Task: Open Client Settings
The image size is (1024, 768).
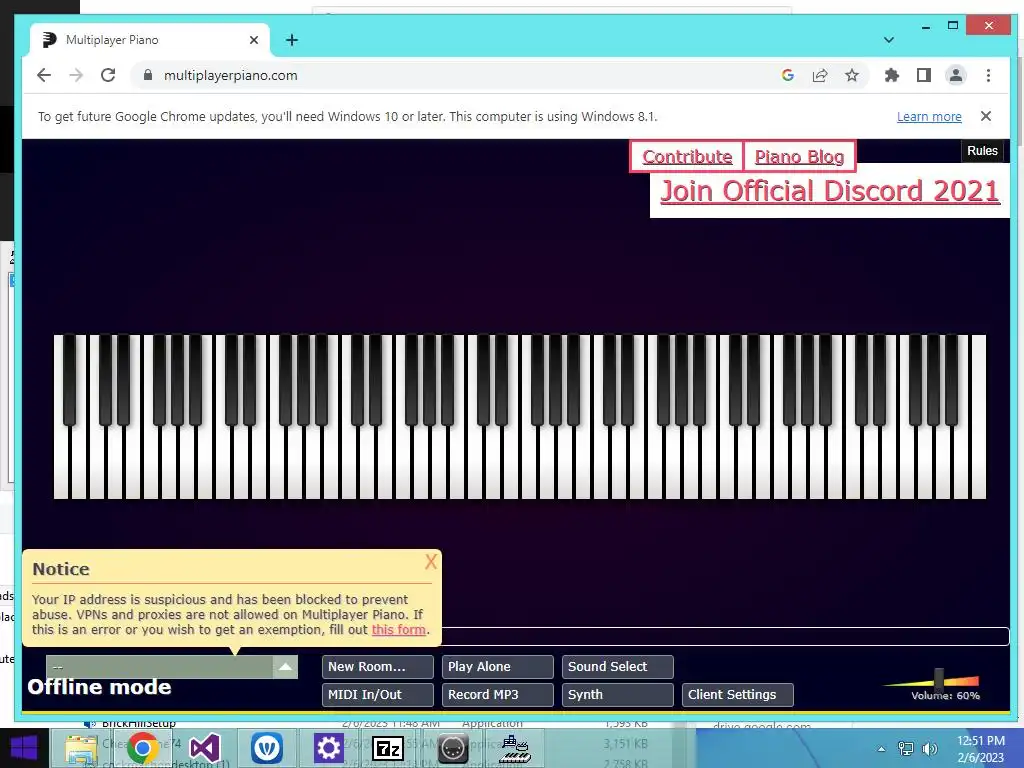Action: [737, 695]
